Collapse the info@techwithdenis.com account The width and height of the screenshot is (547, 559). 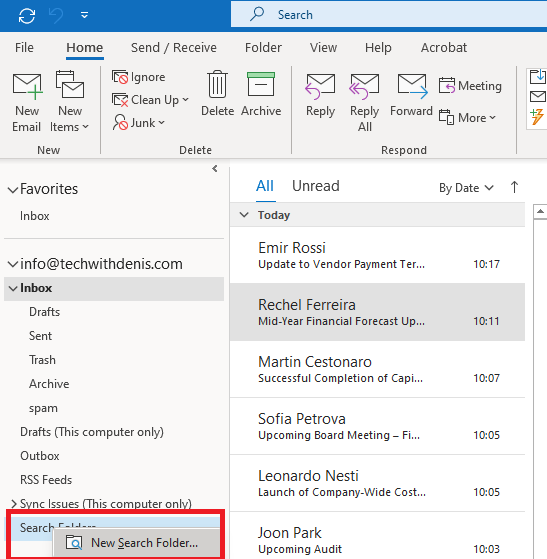tap(13, 265)
